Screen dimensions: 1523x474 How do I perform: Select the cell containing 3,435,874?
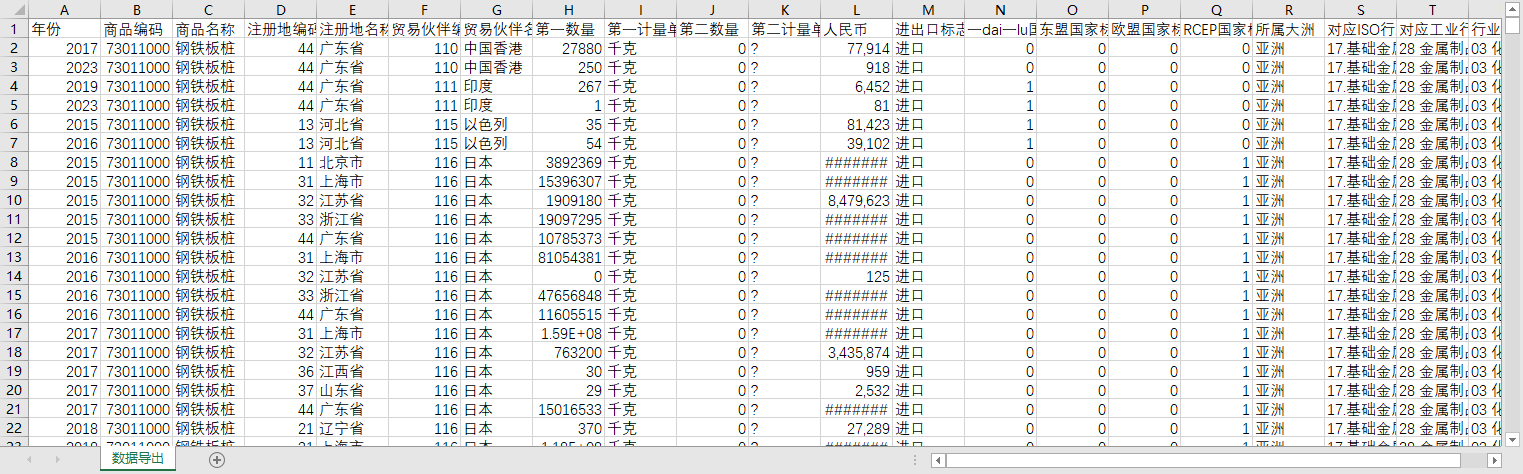click(856, 352)
